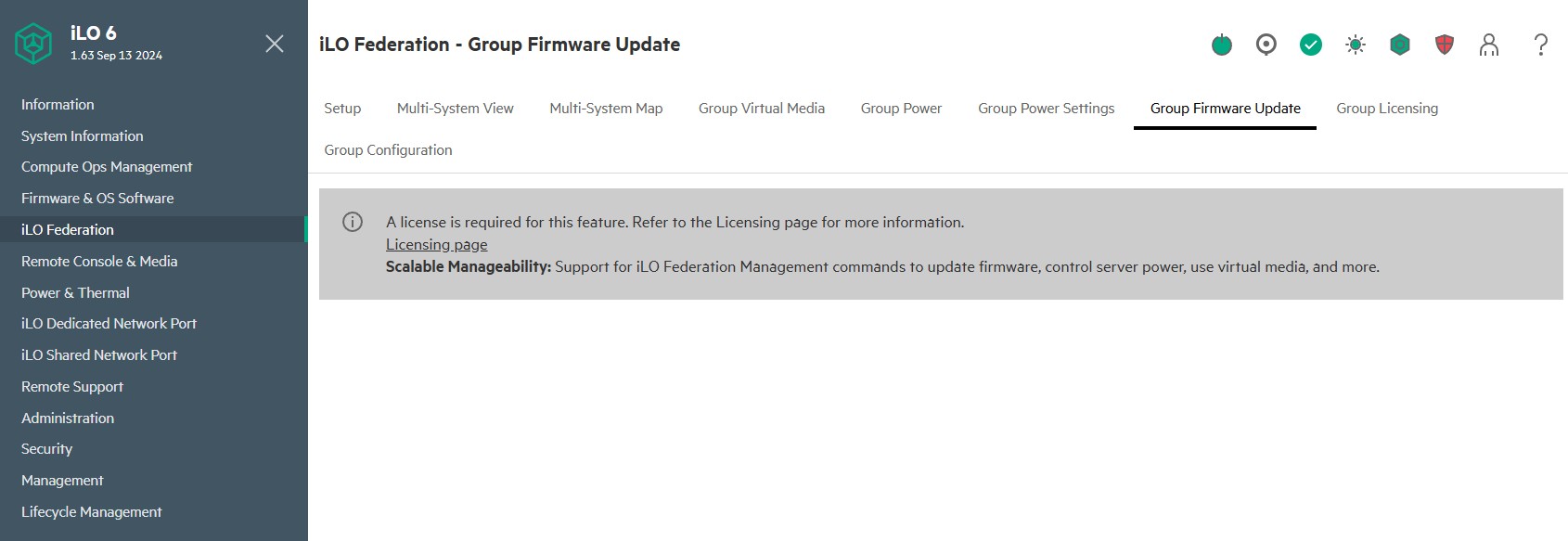
Task: Open the Security sidebar section
Action: [x=46, y=449]
